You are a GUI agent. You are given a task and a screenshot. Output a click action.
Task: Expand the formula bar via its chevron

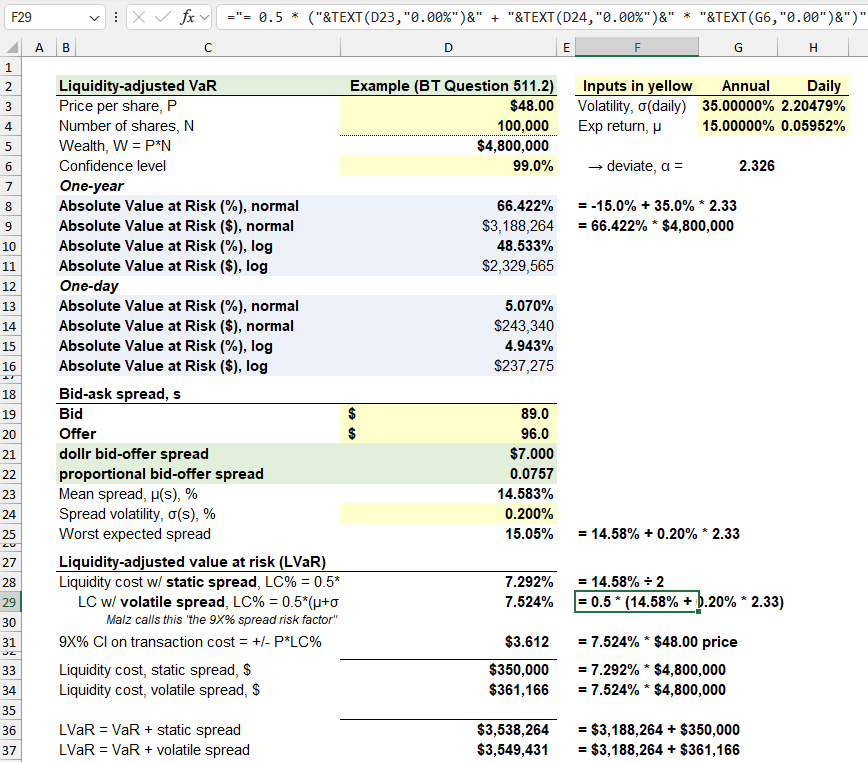click(204, 17)
